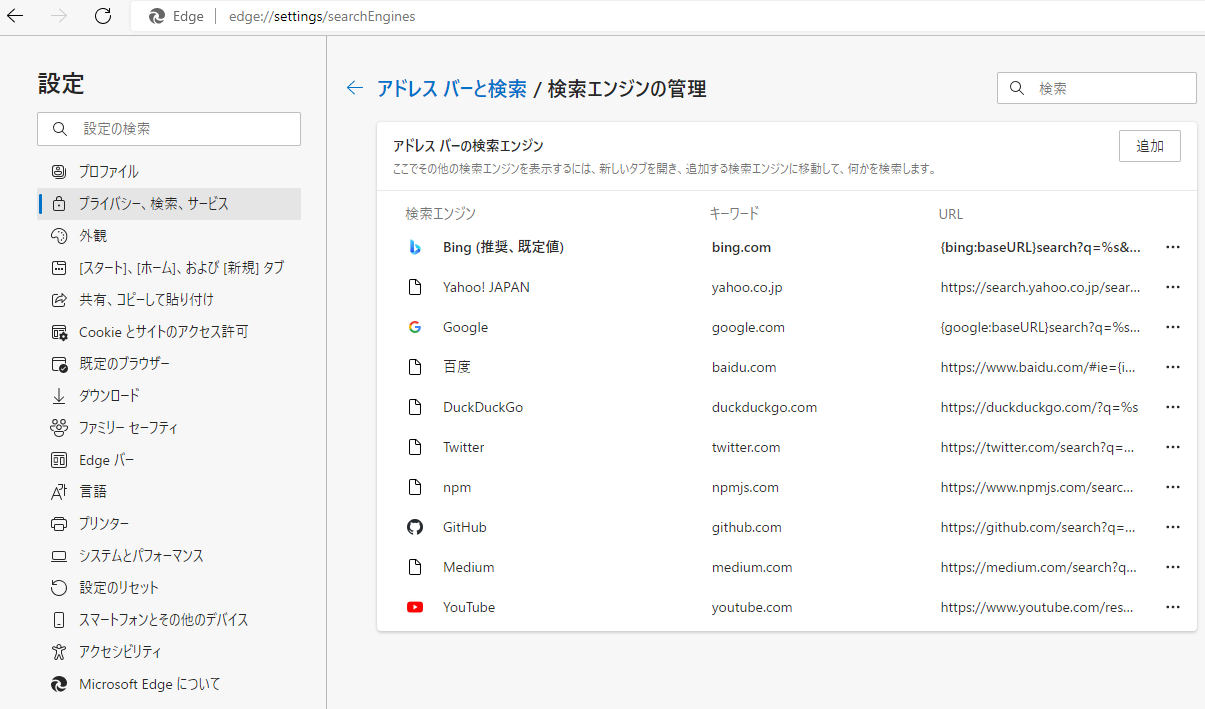The image size is (1205, 709).
Task: Open 設定のリセット section
Action: click(169, 587)
